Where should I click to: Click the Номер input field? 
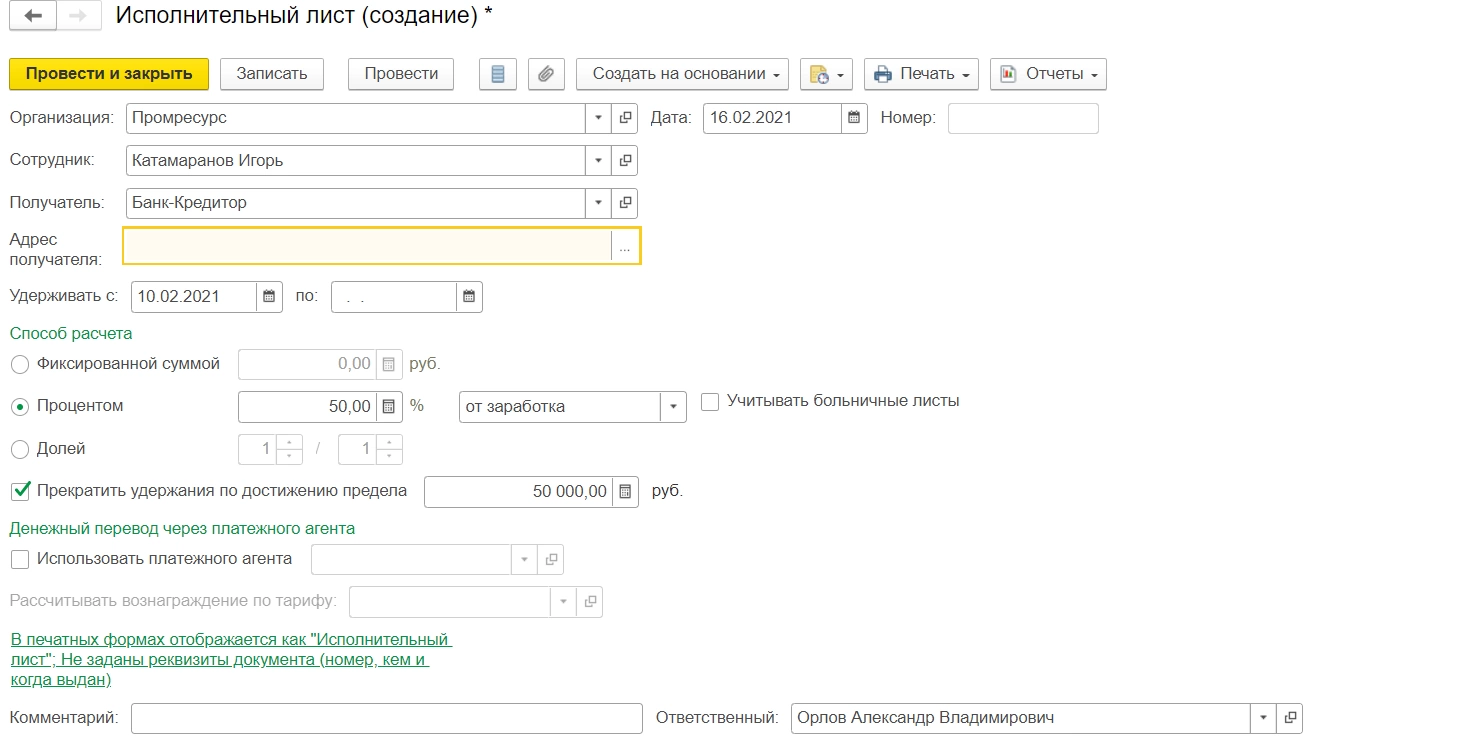pyautogui.click(x=1023, y=118)
